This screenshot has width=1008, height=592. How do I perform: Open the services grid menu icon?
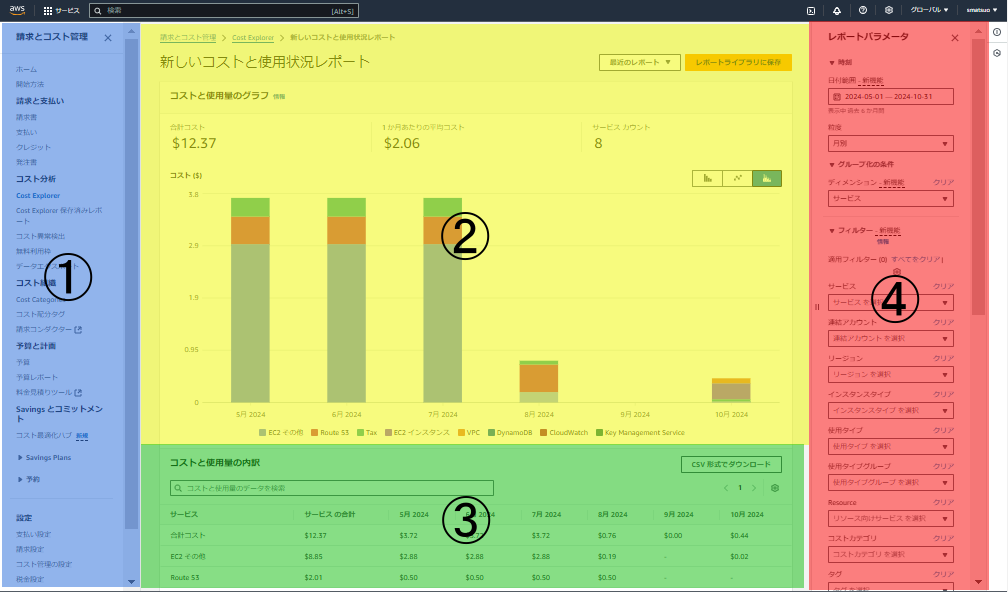point(48,11)
